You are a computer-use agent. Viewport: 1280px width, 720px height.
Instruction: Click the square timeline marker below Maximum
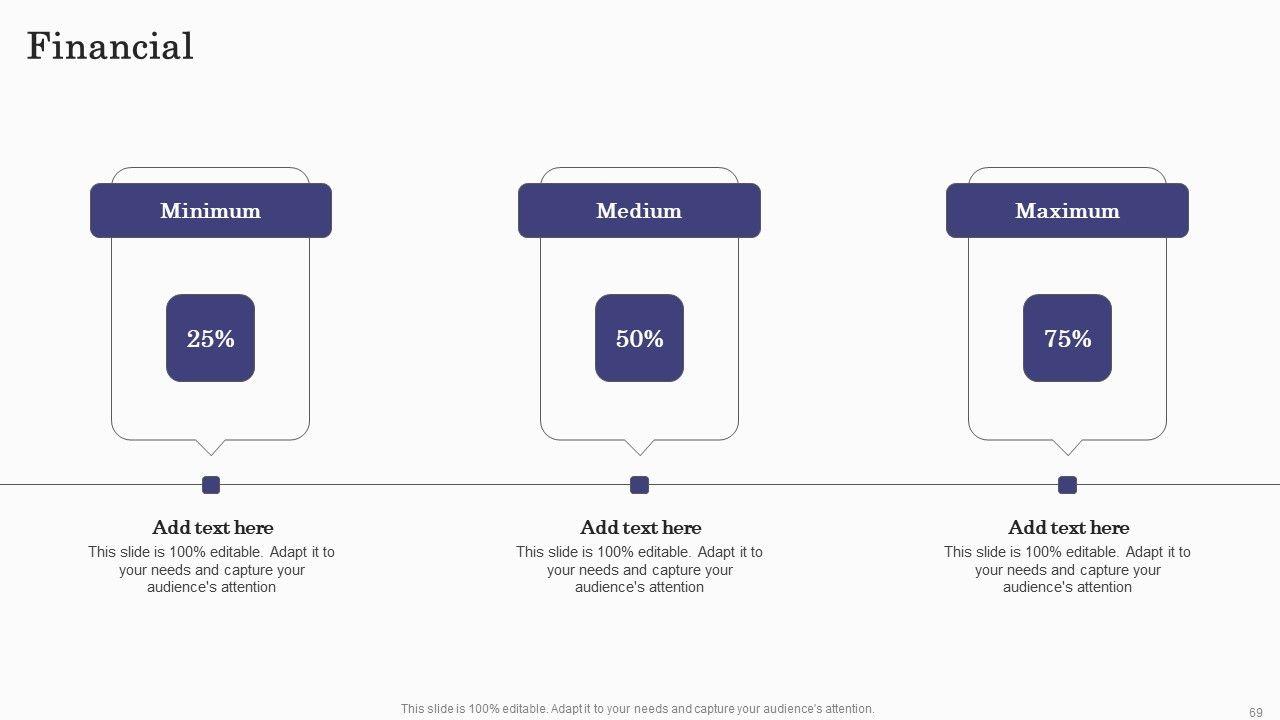tap(1067, 485)
